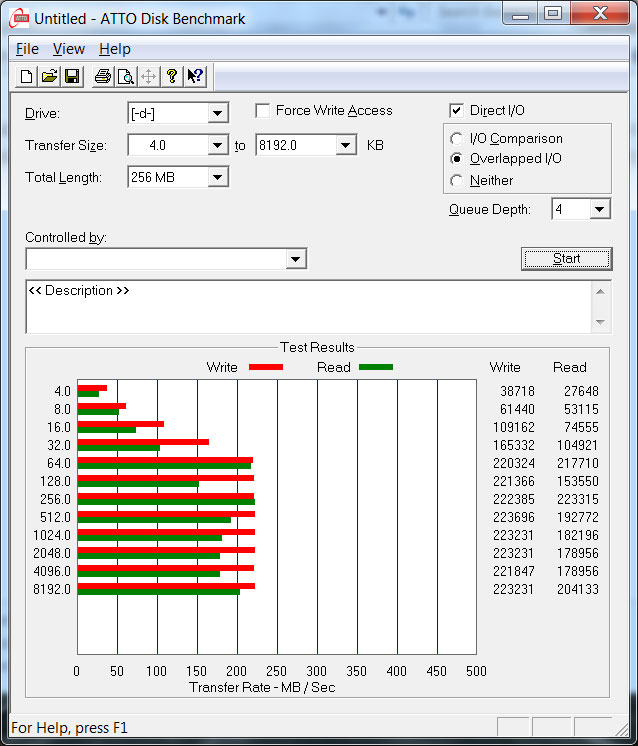Select the I/O Comparison radio button
The height and width of the screenshot is (746, 638).
pos(456,138)
